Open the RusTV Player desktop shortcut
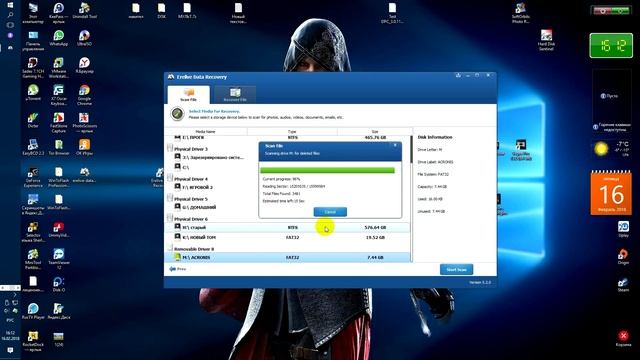 (33, 312)
